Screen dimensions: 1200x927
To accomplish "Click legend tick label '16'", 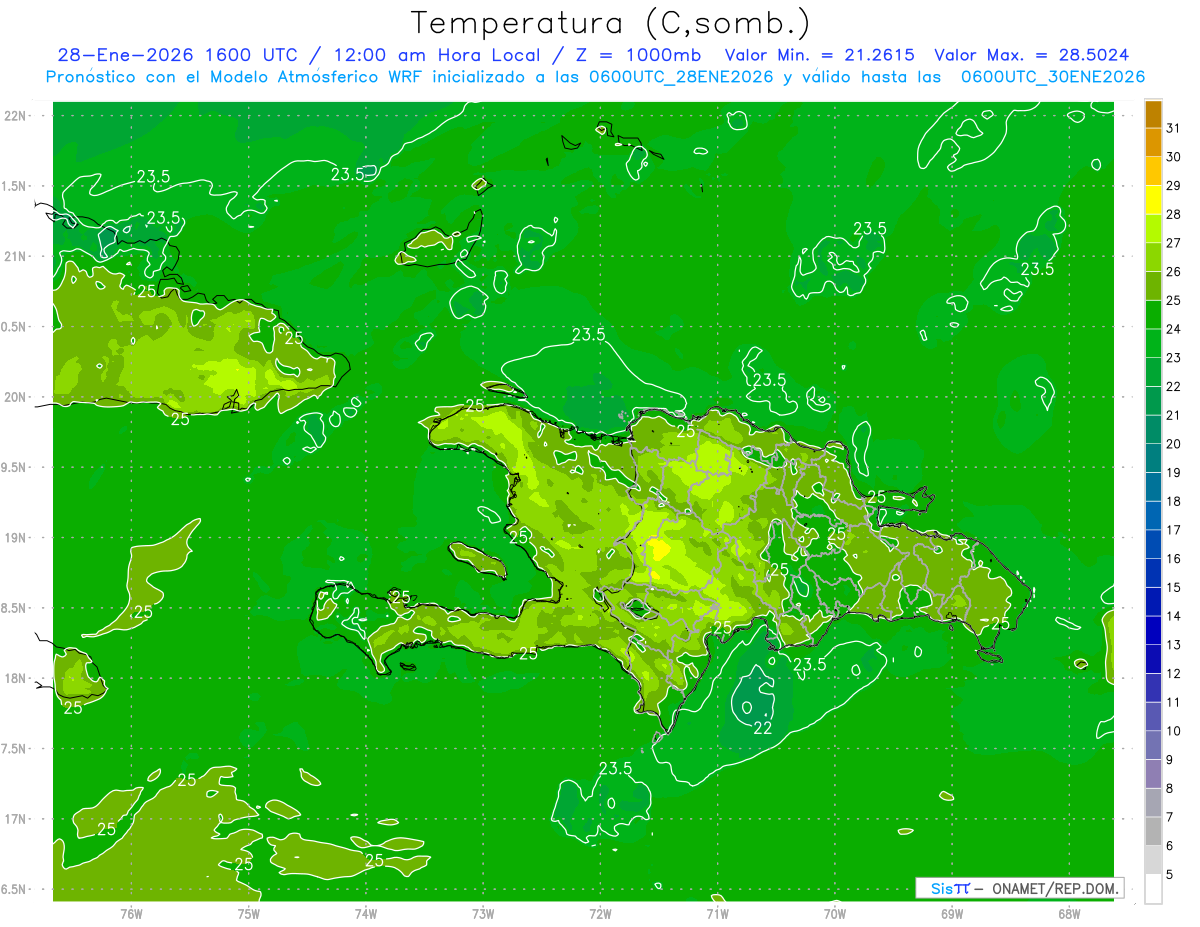I will [1174, 559].
